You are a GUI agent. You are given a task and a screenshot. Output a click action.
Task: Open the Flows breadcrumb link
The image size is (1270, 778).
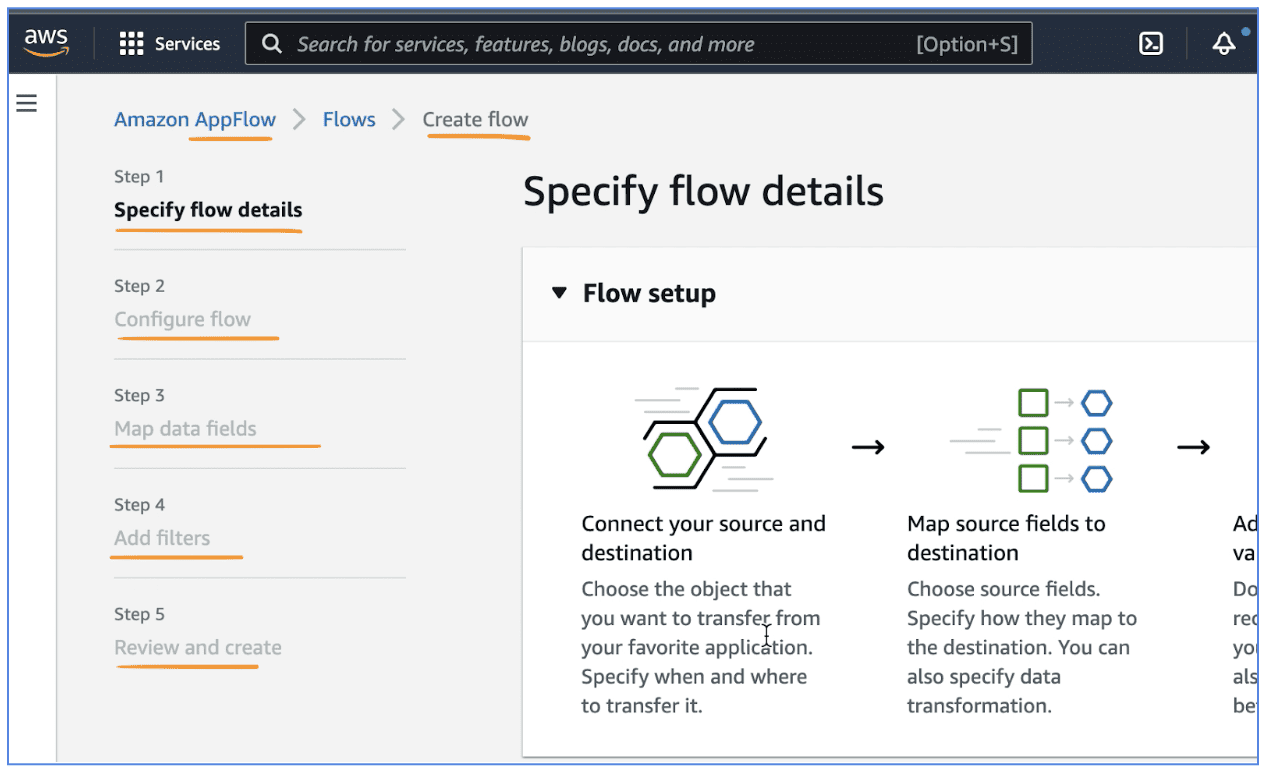pyautogui.click(x=348, y=119)
